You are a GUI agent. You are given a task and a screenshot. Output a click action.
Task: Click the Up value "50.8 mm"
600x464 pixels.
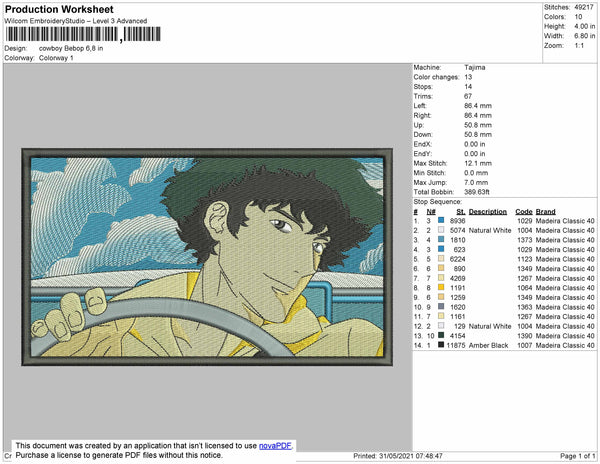(478, 125)
